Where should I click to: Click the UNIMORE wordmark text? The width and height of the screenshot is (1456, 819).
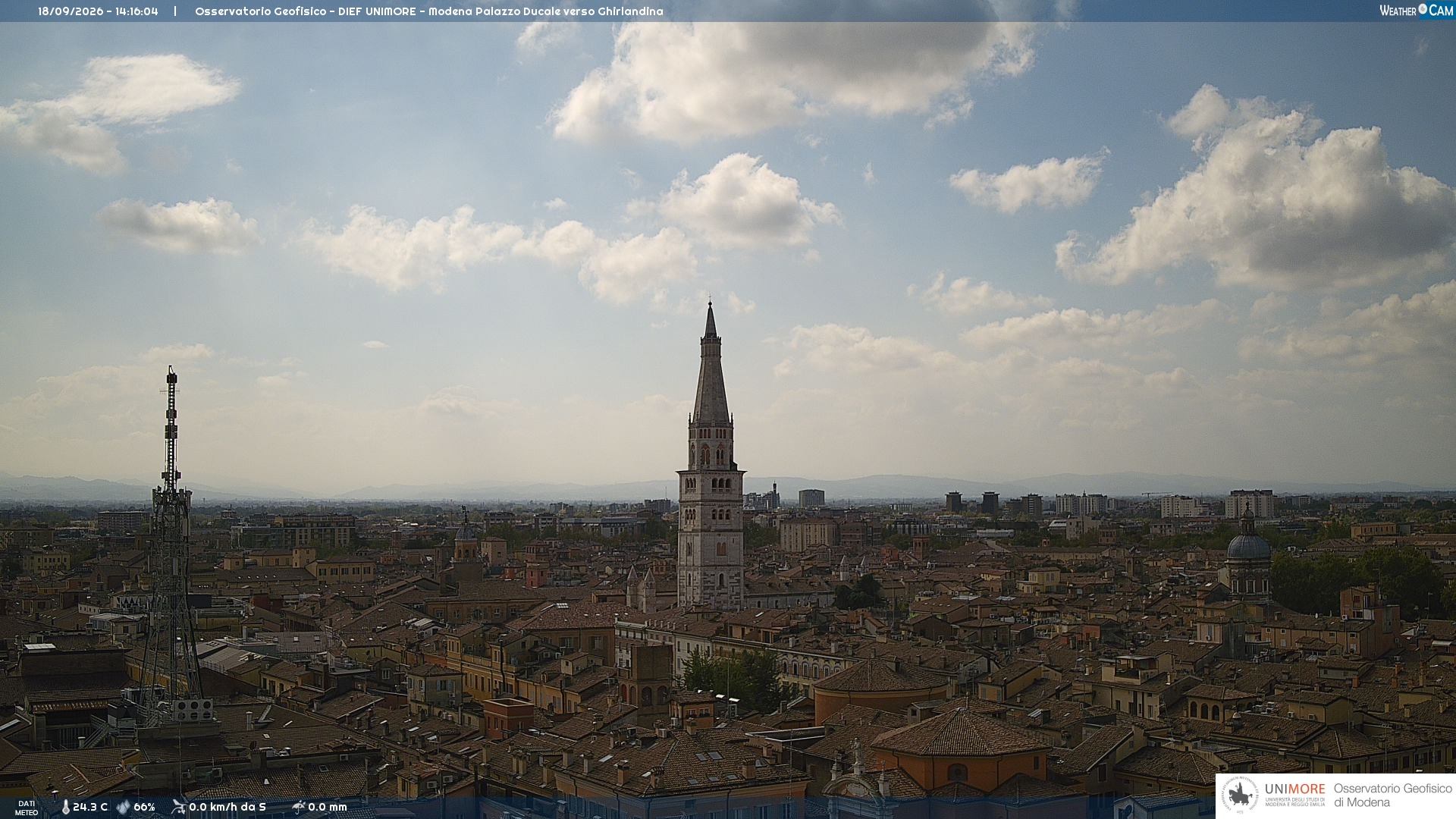point(1295,789)
